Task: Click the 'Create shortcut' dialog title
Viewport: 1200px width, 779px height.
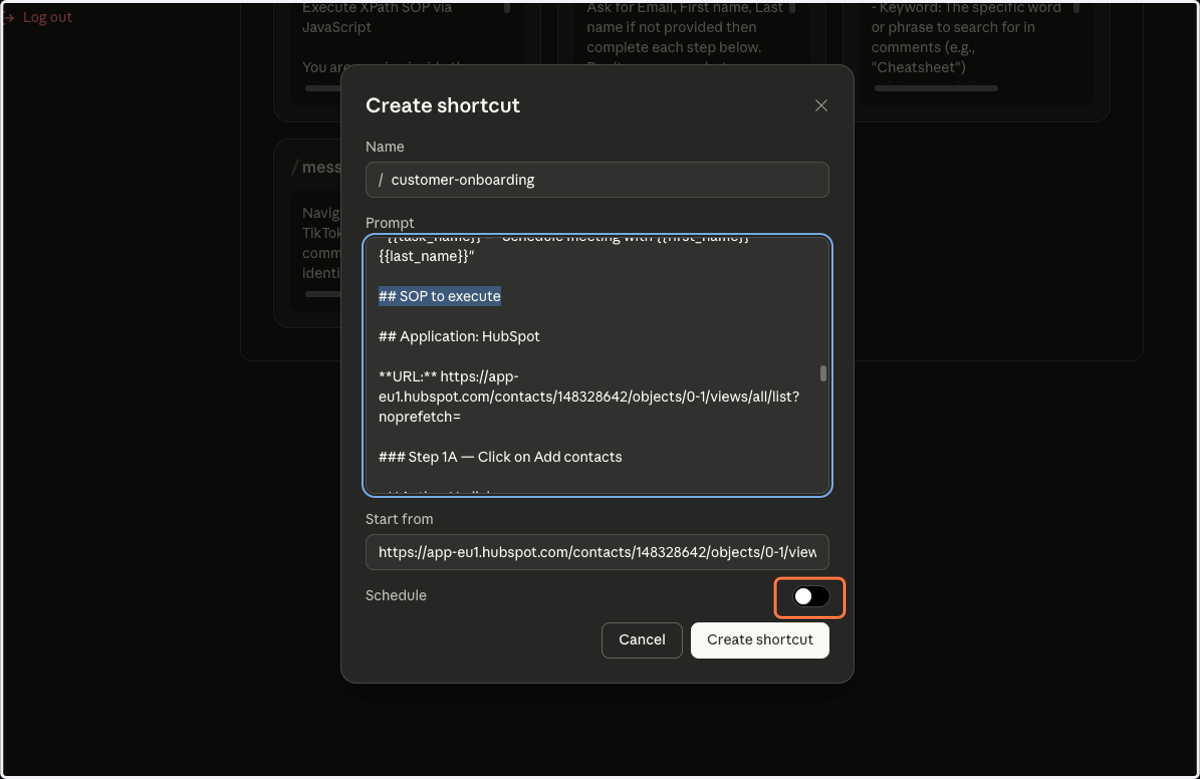Action: click(443, 106)
